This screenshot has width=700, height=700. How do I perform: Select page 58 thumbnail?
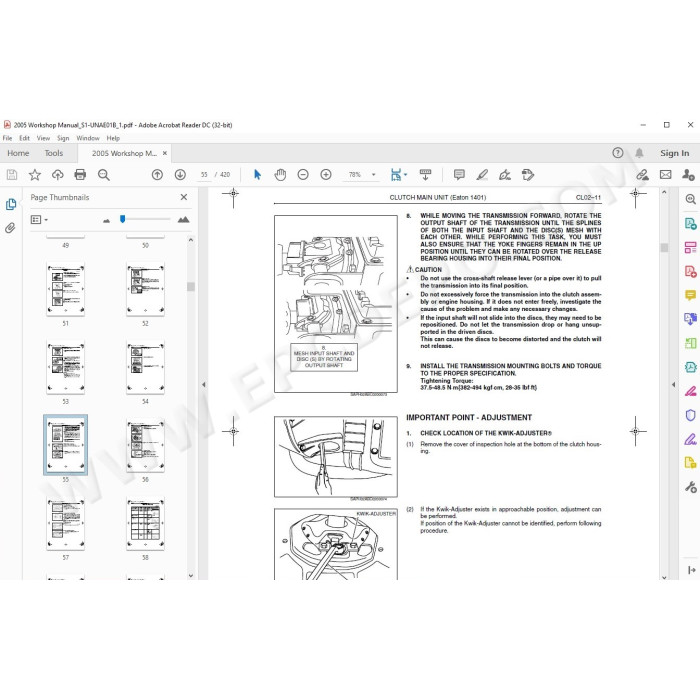[145, 523]
